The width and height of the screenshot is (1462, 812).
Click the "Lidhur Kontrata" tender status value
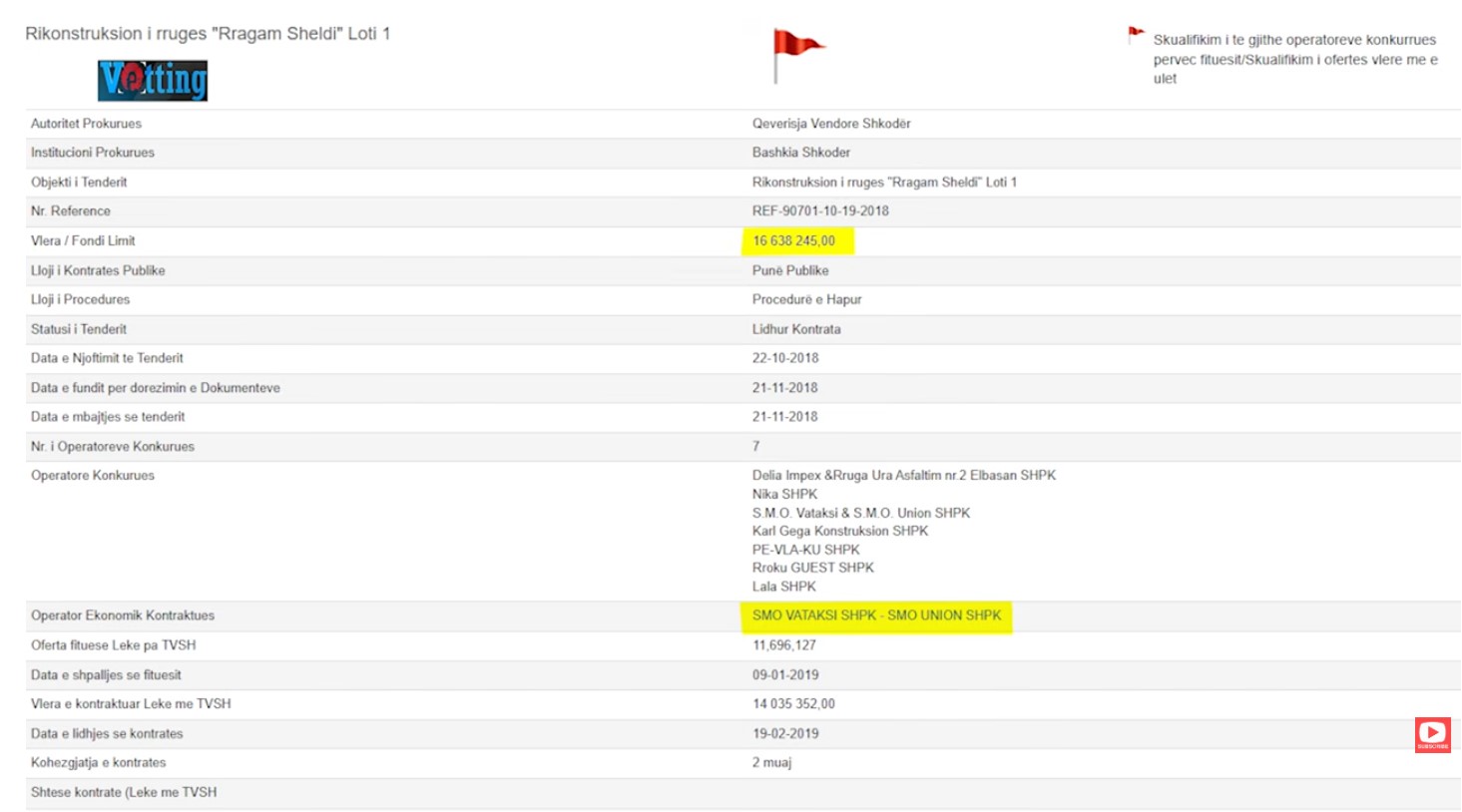(796, 329)
